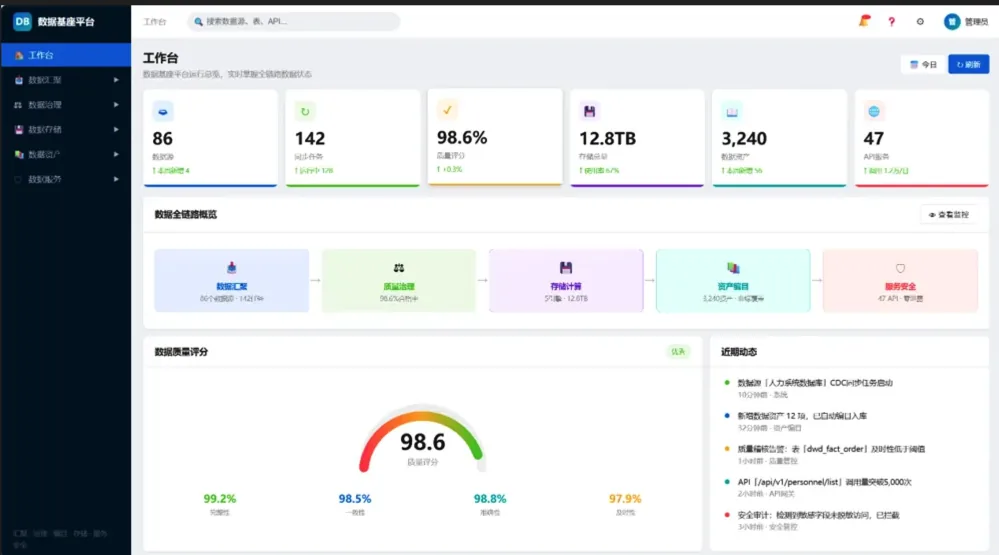Click the 97.9% timeliness metric
This screenshot has height=555, width=999.
(625, 499)
